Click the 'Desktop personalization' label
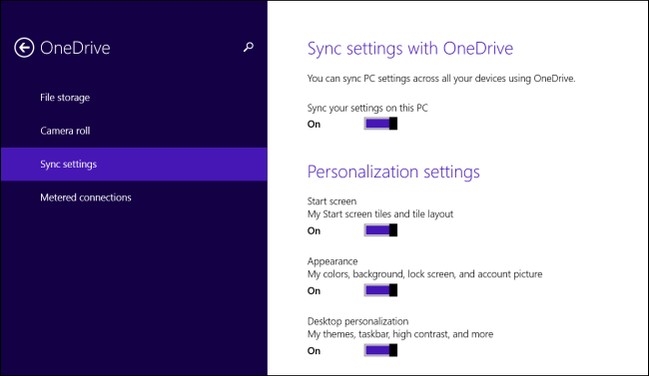The width and height of the screenshot is (649, 376). [358, 322]
